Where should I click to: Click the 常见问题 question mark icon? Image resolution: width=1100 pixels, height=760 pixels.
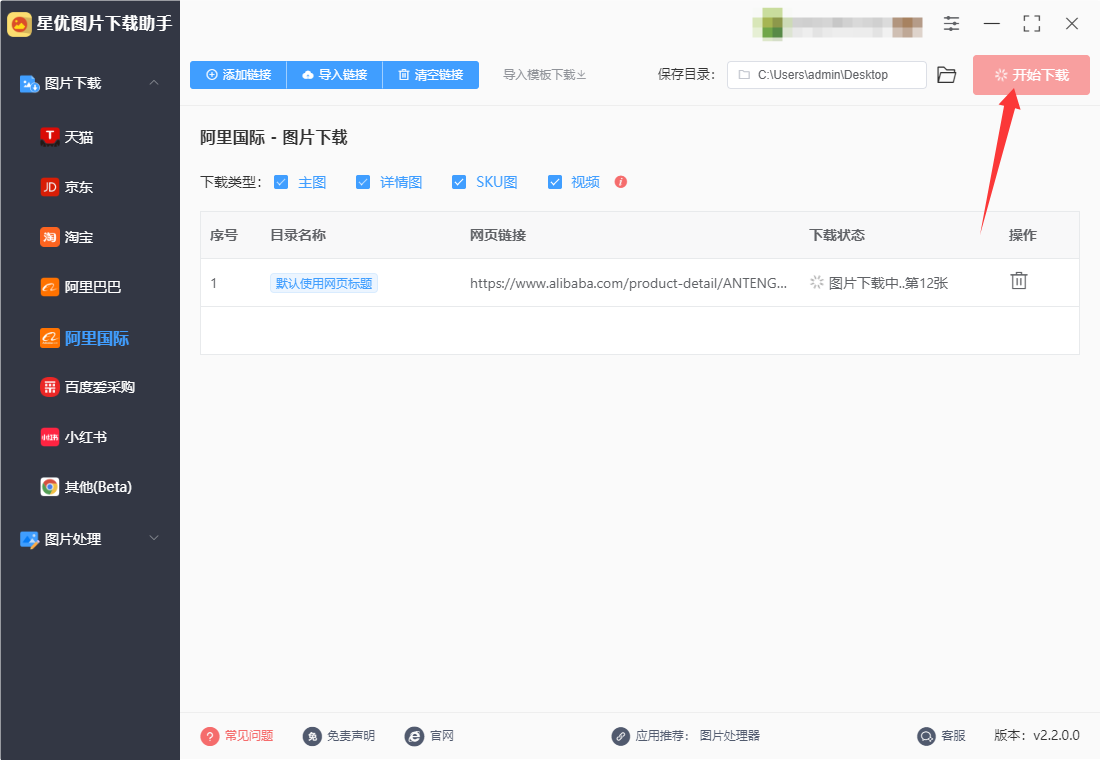[x=210, y=736]
